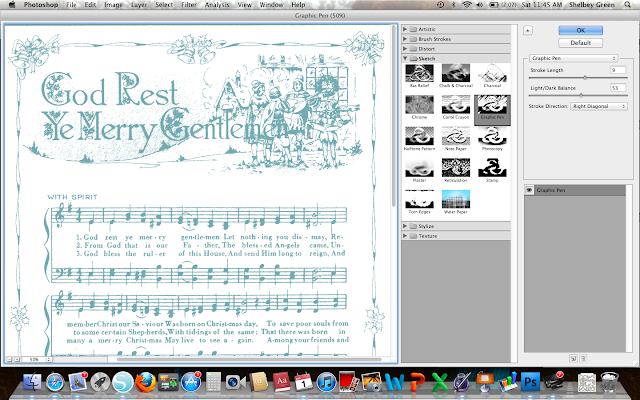
Task: Open the Layer menu
Action: [139, 5]
